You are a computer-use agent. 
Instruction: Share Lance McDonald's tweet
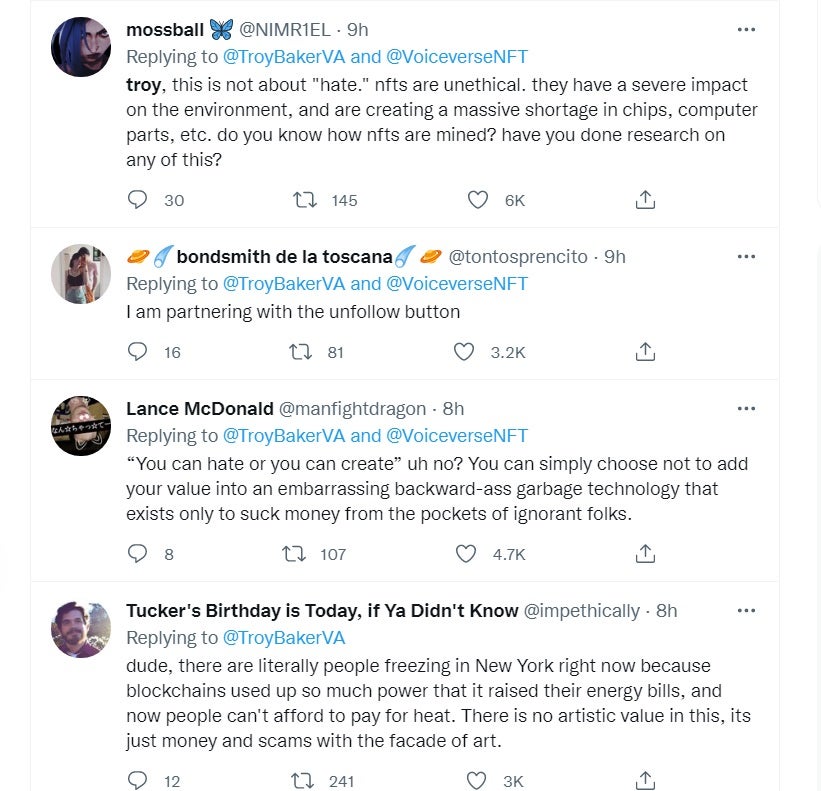645,553
